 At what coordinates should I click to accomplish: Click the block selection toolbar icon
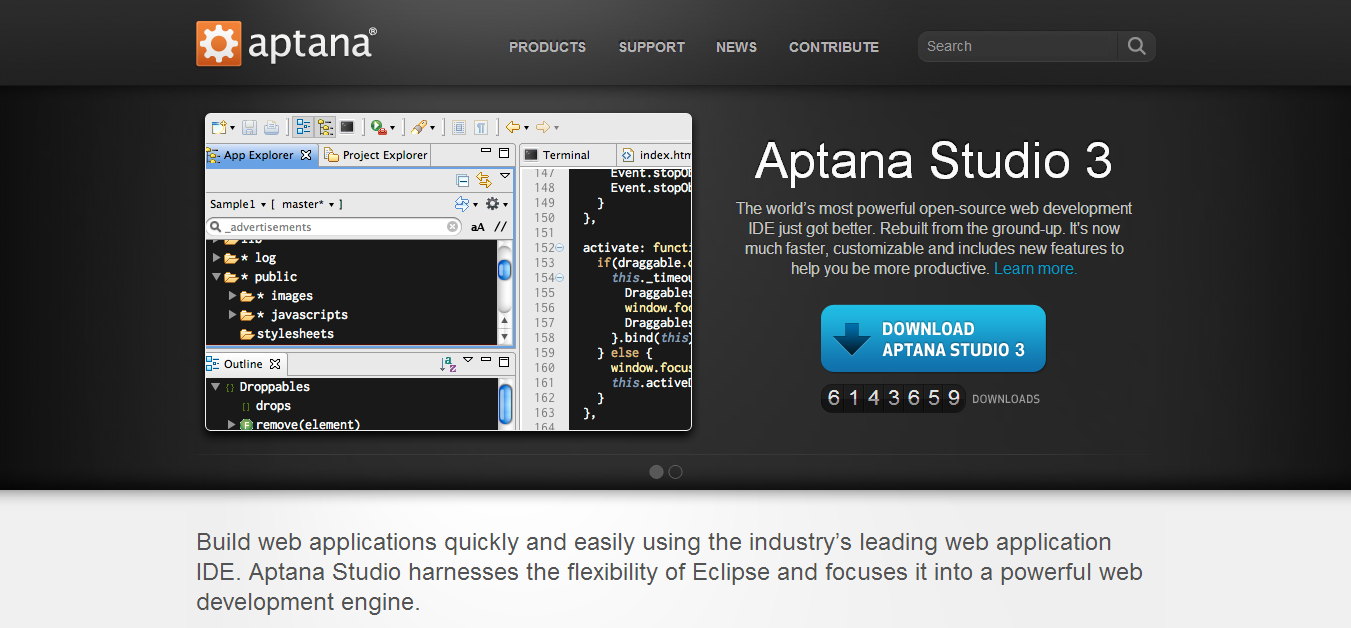(459, 127)
